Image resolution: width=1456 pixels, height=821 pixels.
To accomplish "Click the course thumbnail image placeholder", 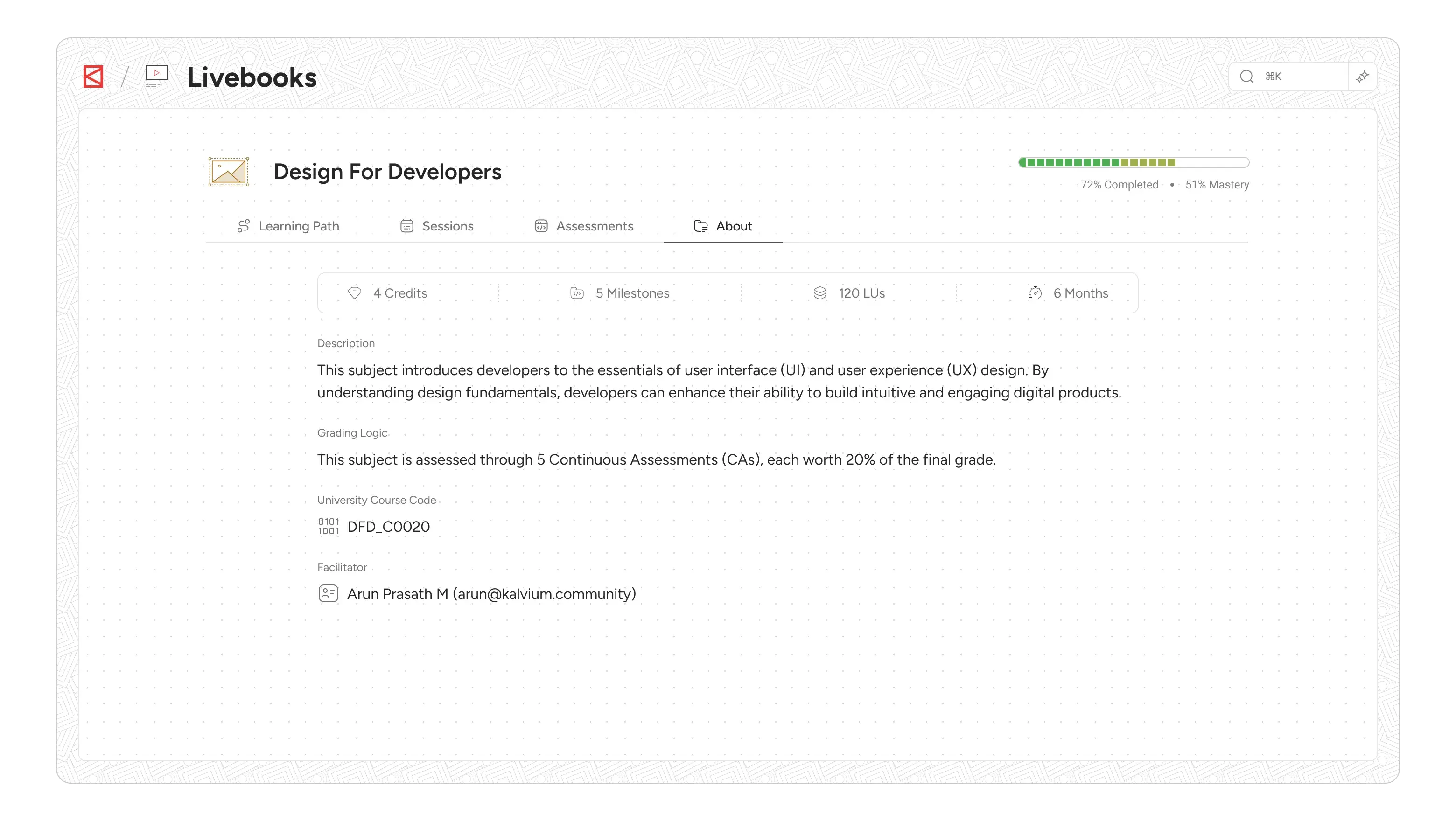I will [228, 171].
